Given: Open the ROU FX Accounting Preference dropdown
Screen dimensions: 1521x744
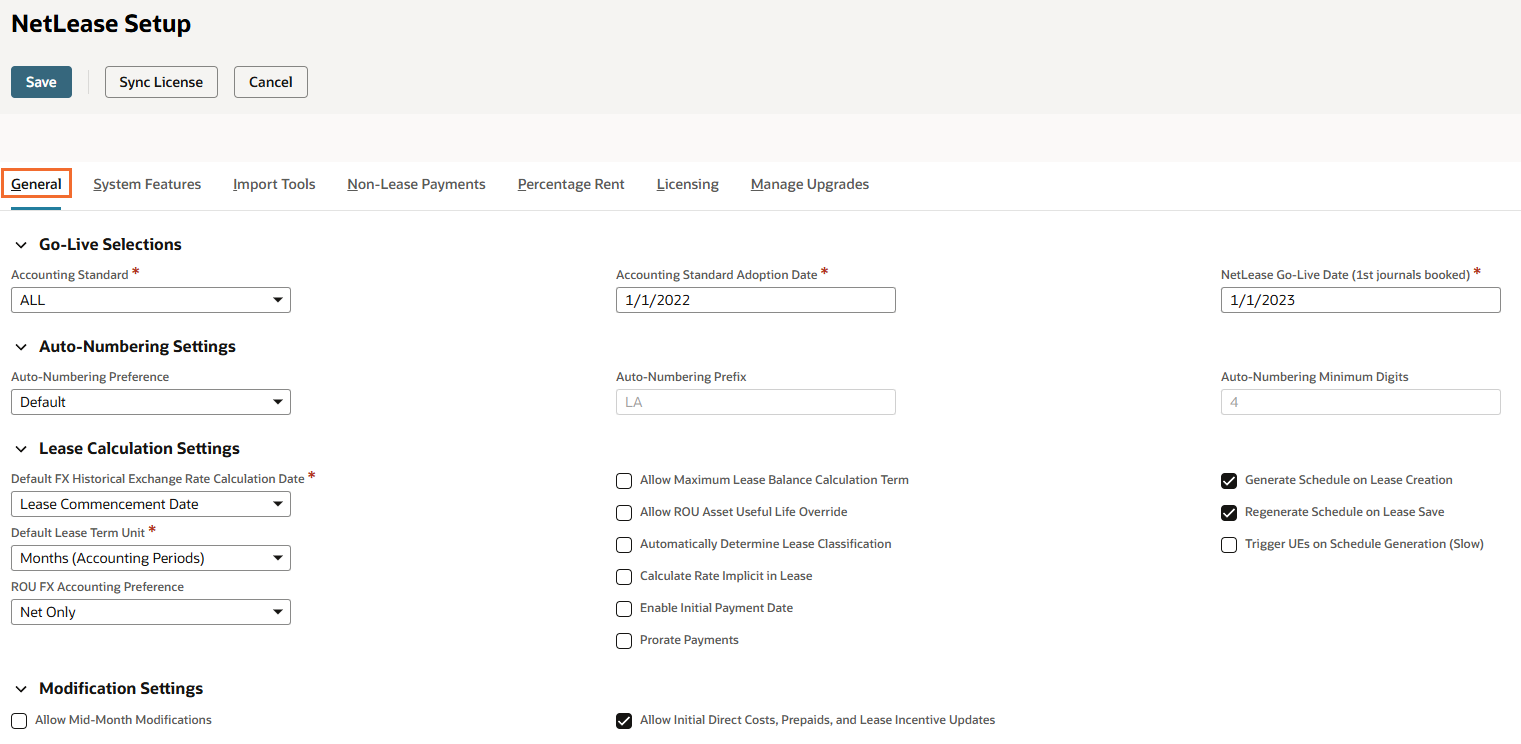Looking at the screenshot, I should point(151,612).
